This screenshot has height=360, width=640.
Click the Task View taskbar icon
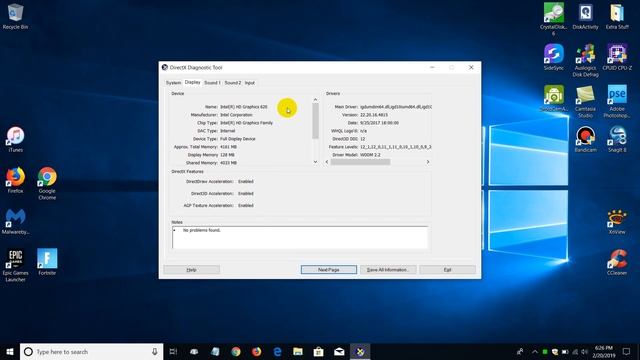coord(173,351)
